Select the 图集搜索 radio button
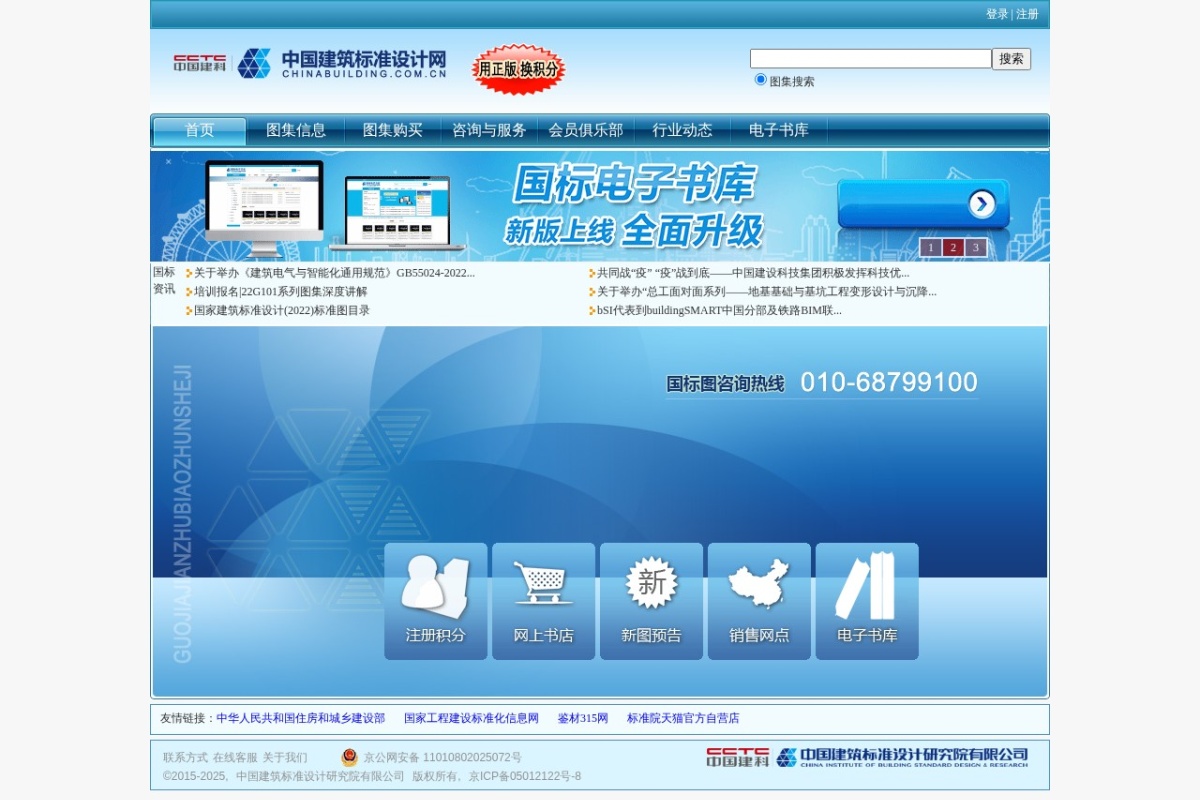 (760, 80)
